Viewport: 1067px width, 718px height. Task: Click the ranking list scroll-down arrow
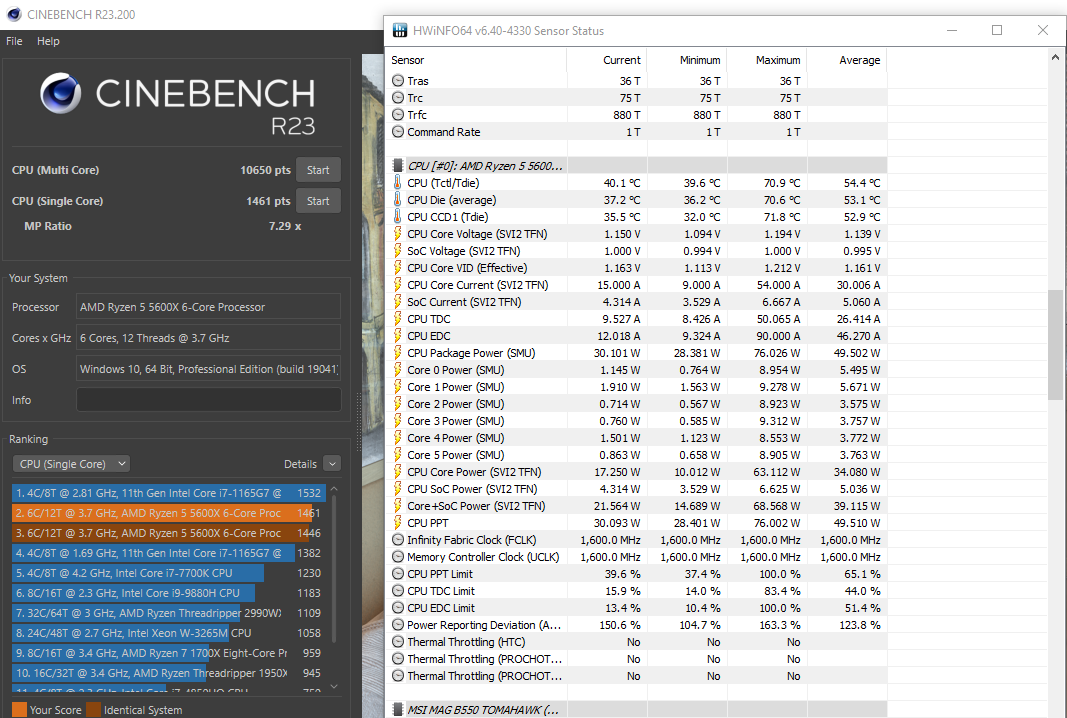333,687
